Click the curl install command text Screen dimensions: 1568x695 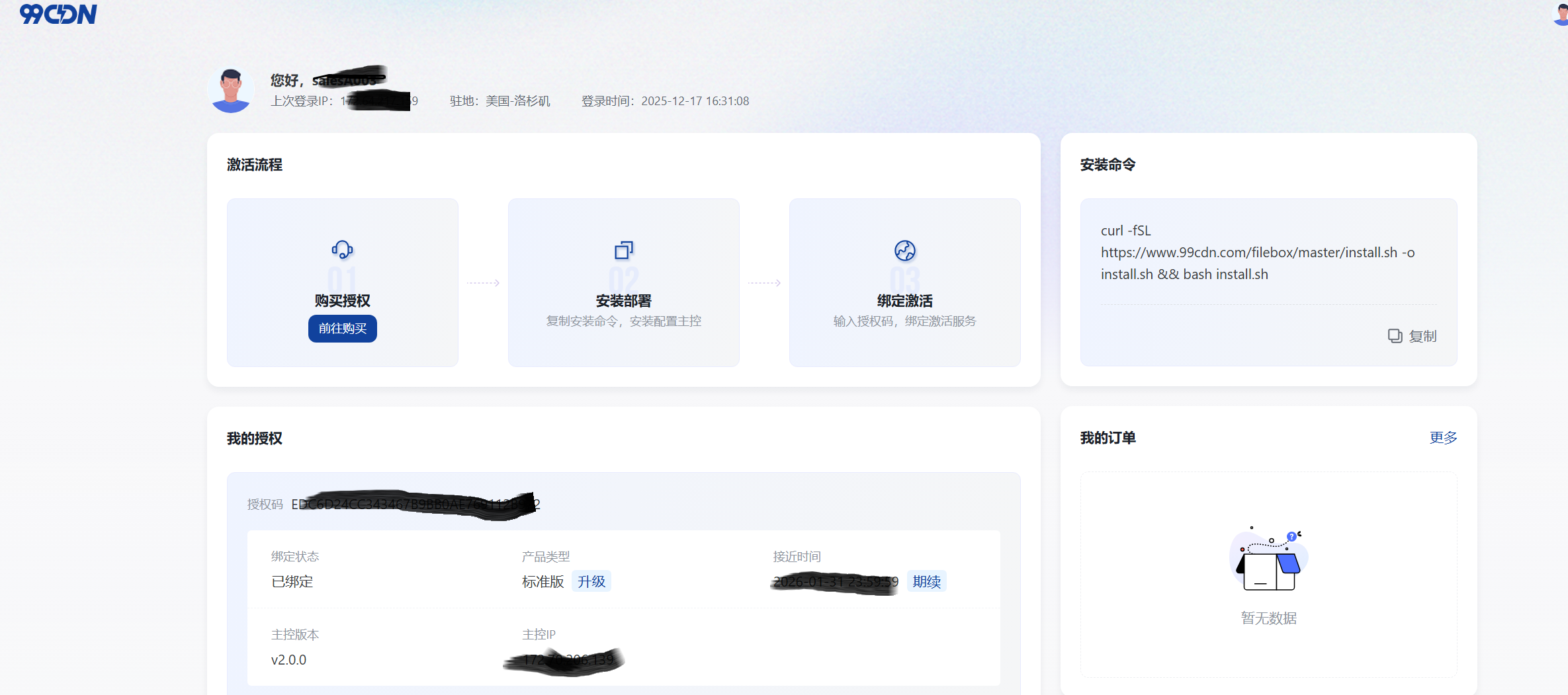1257,253
